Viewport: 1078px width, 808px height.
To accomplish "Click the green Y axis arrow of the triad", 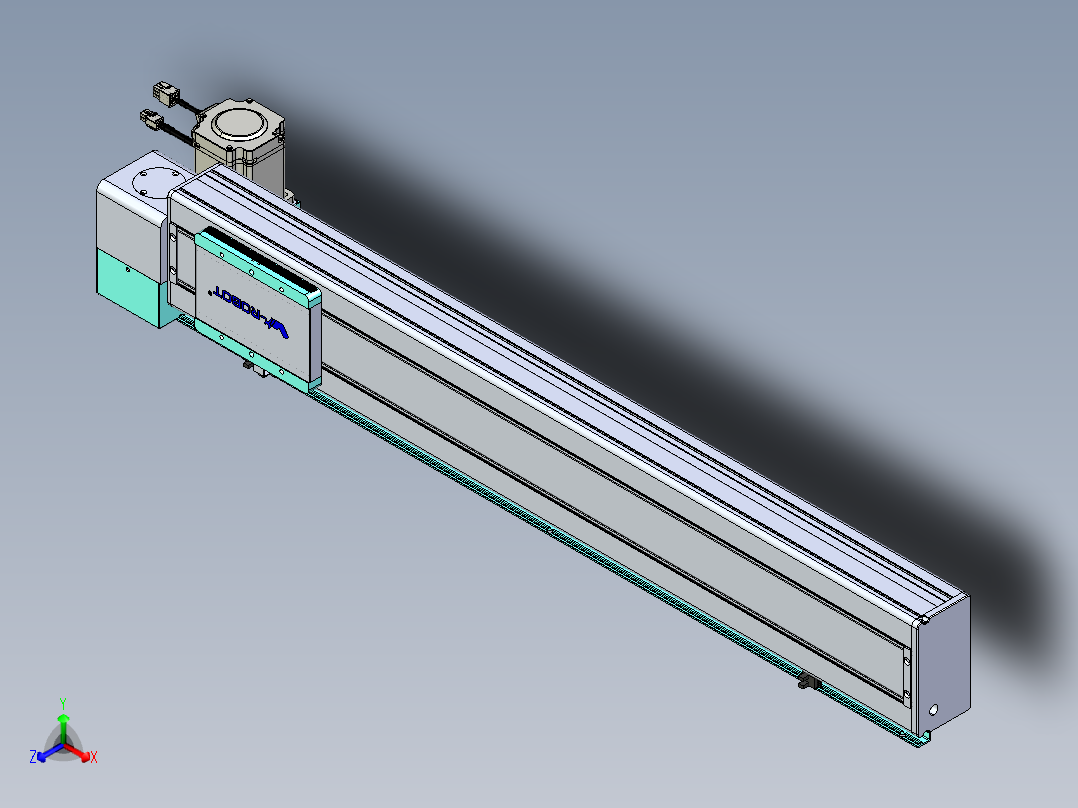I will pos(63,727).
